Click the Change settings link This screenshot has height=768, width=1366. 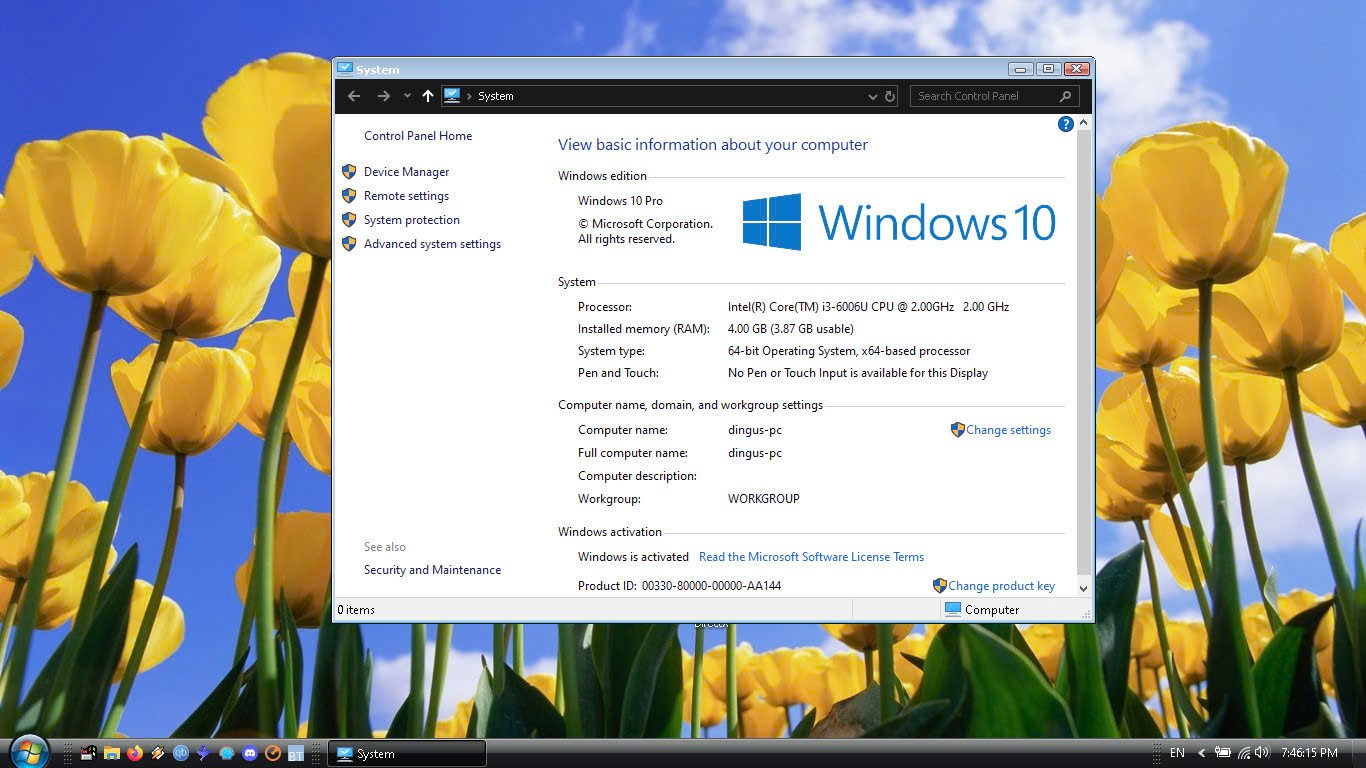coord(1008,430)
